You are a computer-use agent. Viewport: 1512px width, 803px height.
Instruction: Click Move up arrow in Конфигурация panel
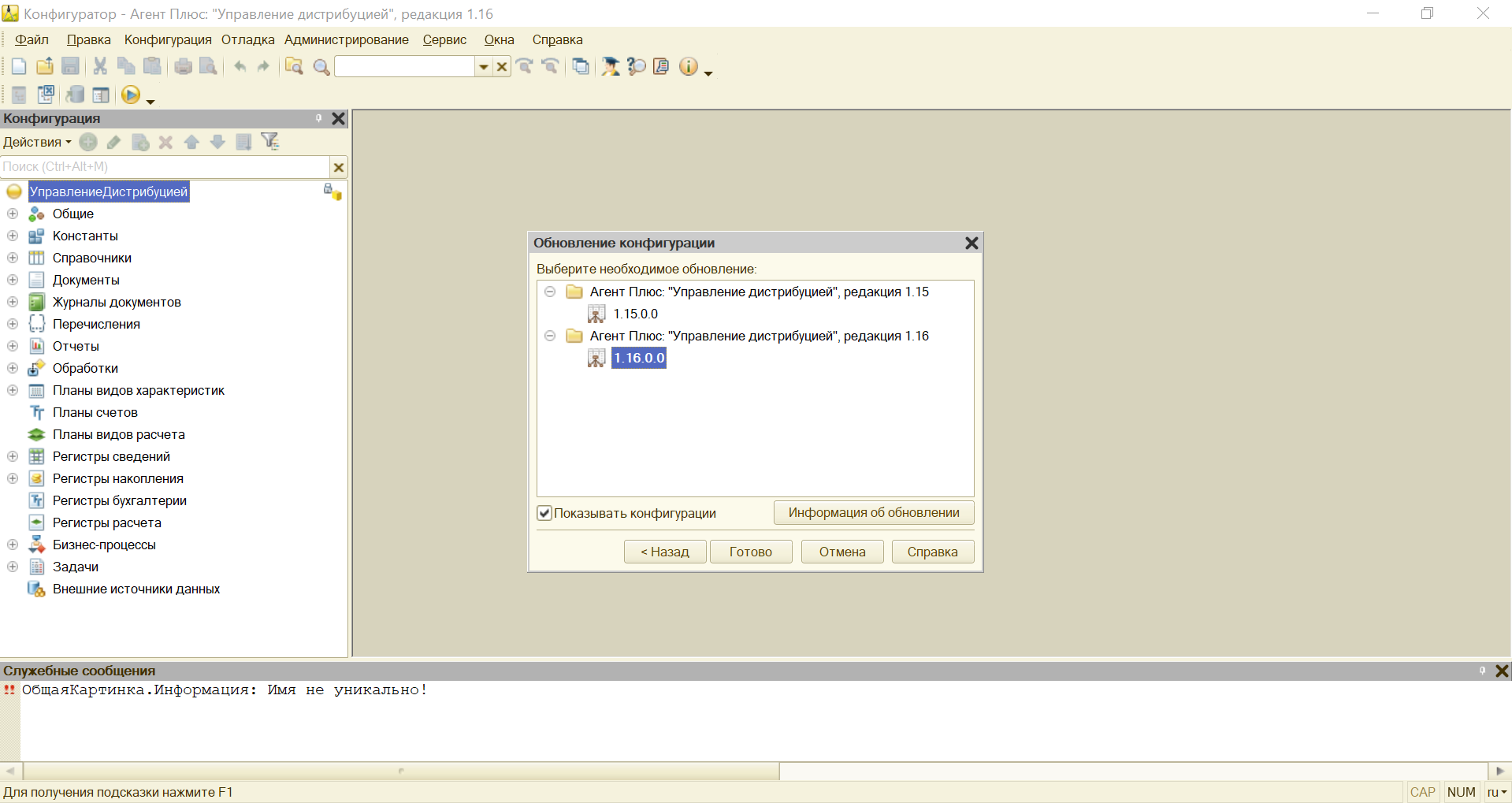click(x=191, y=142)
